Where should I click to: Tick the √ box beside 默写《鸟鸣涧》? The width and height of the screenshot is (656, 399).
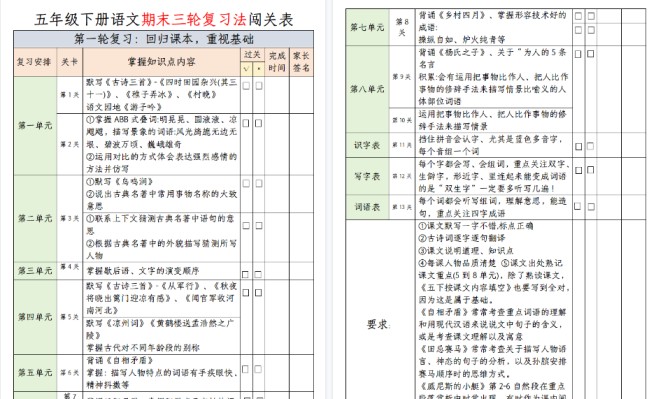(246, 184)
